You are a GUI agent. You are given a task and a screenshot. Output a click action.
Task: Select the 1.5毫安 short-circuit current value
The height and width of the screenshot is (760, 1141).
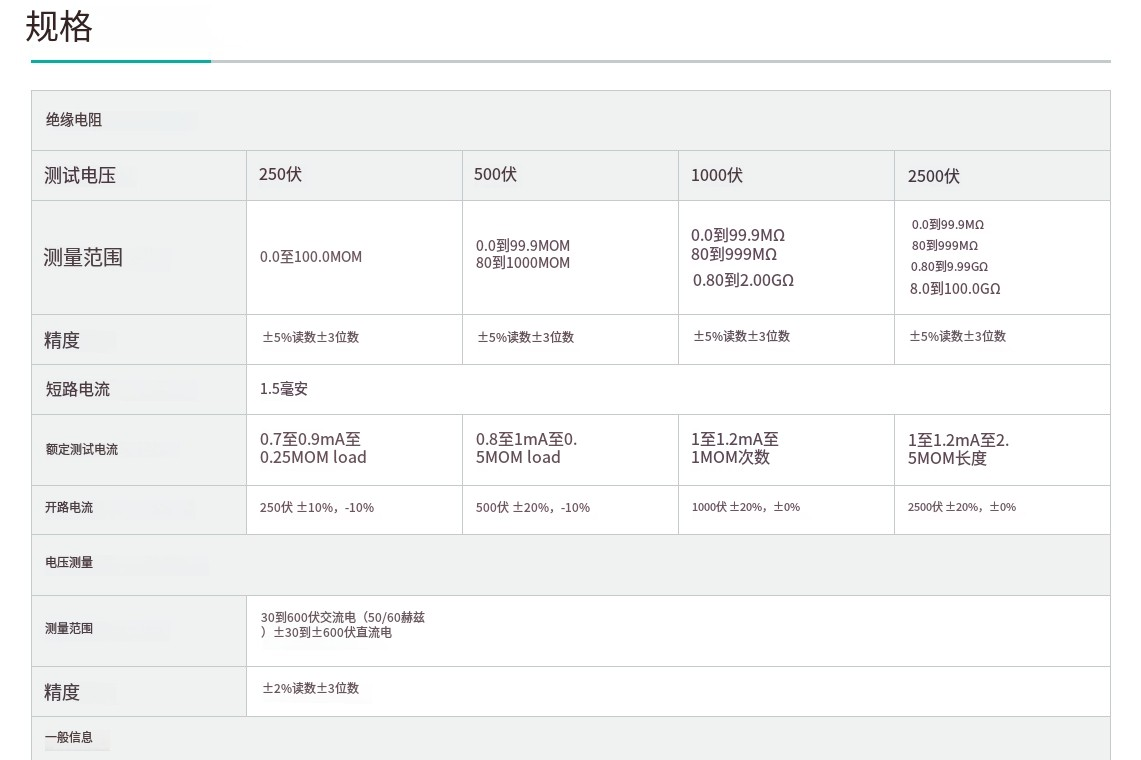click(x=284, y=389)
